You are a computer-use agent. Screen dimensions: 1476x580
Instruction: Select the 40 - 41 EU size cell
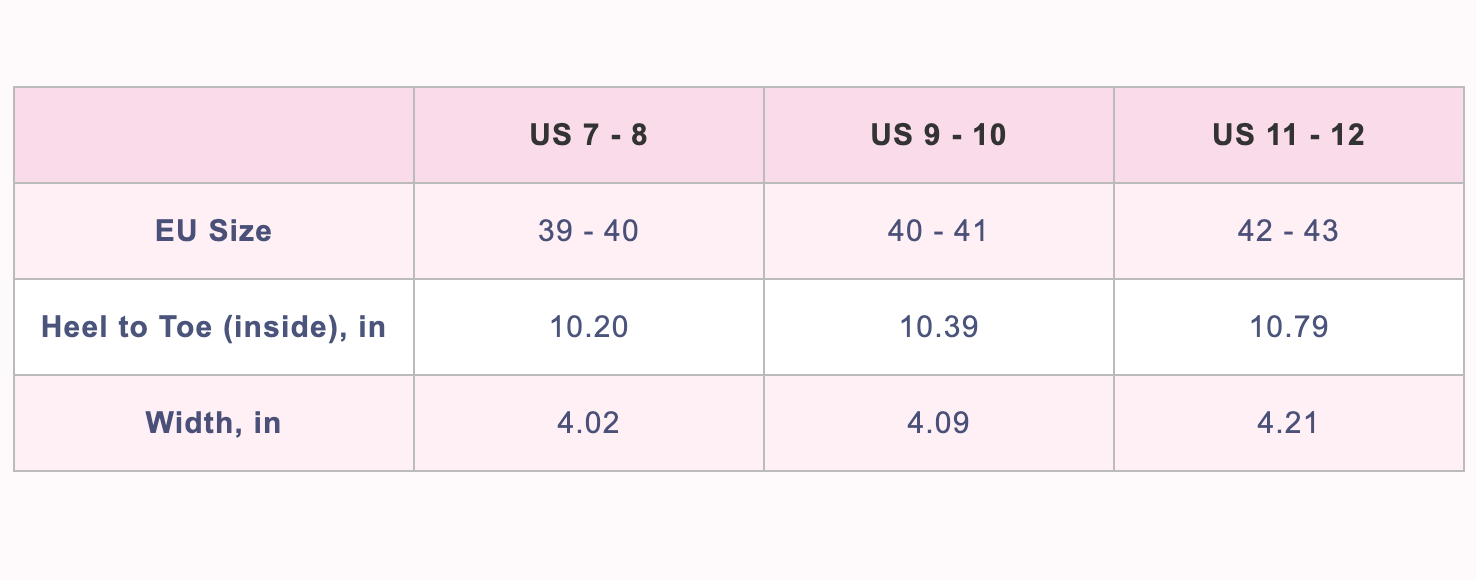point(938,231)
